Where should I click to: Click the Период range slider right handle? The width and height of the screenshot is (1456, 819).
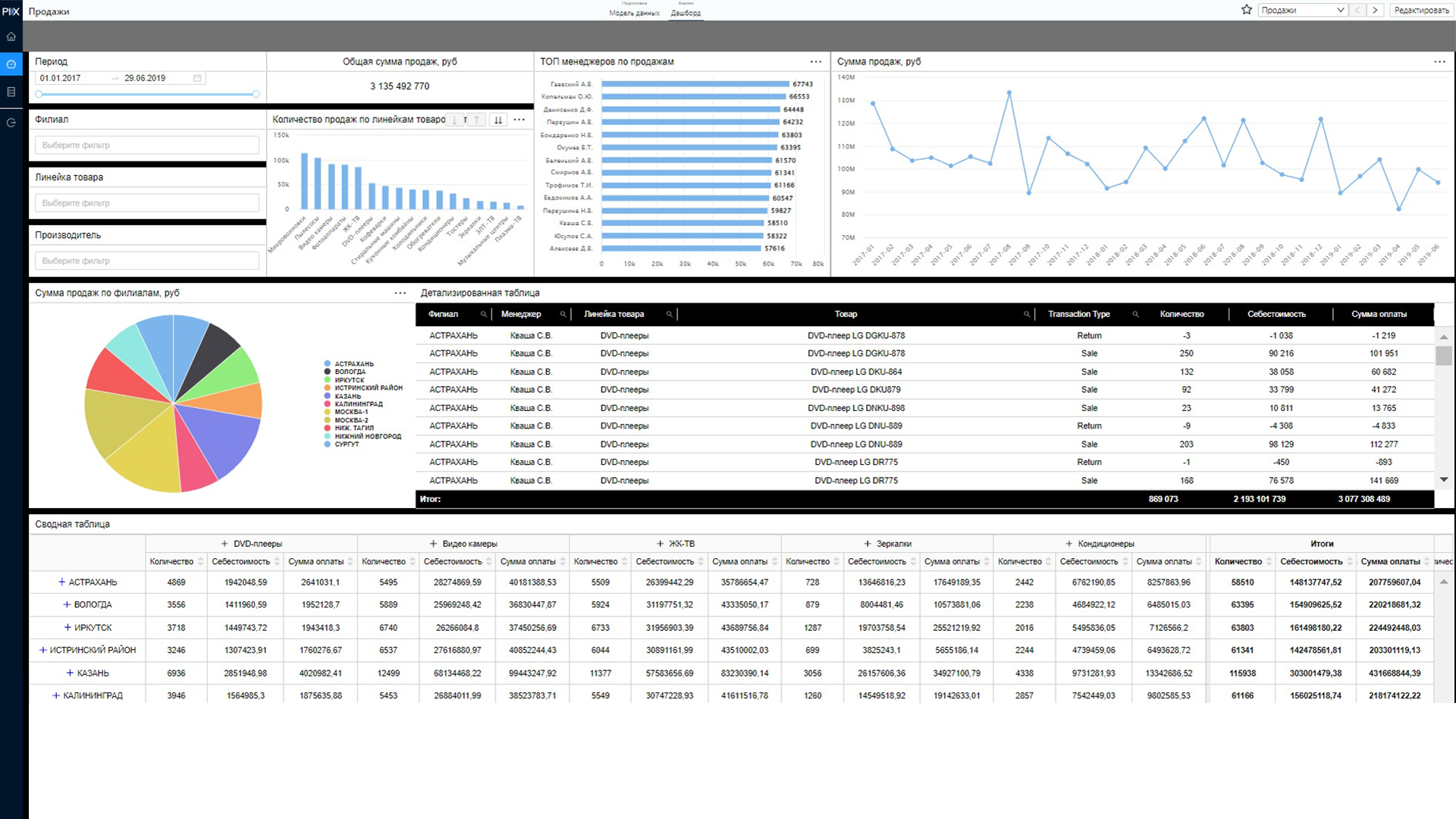pos(256,94)
